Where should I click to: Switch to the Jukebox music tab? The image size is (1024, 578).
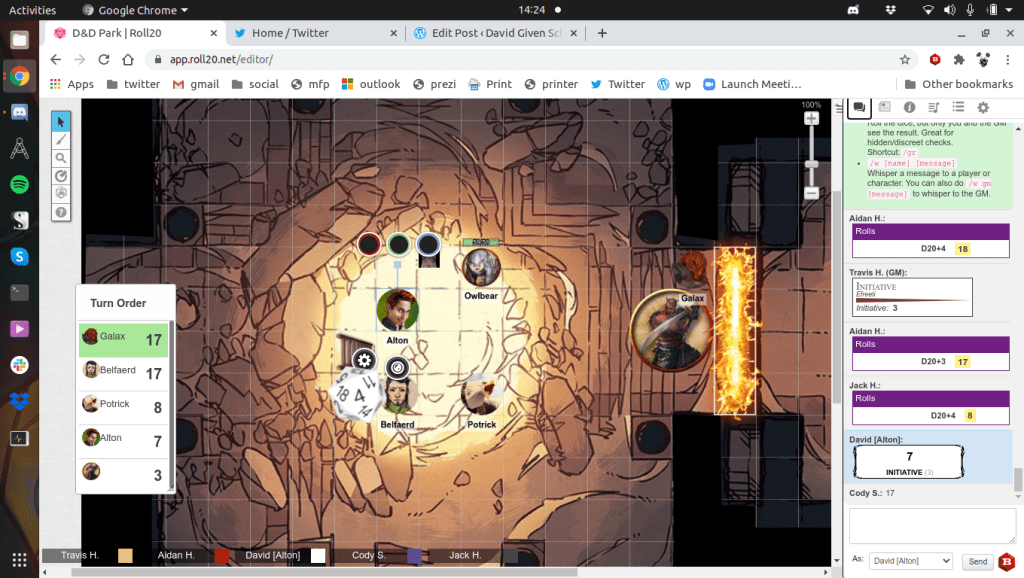click(x=933, y=107)
